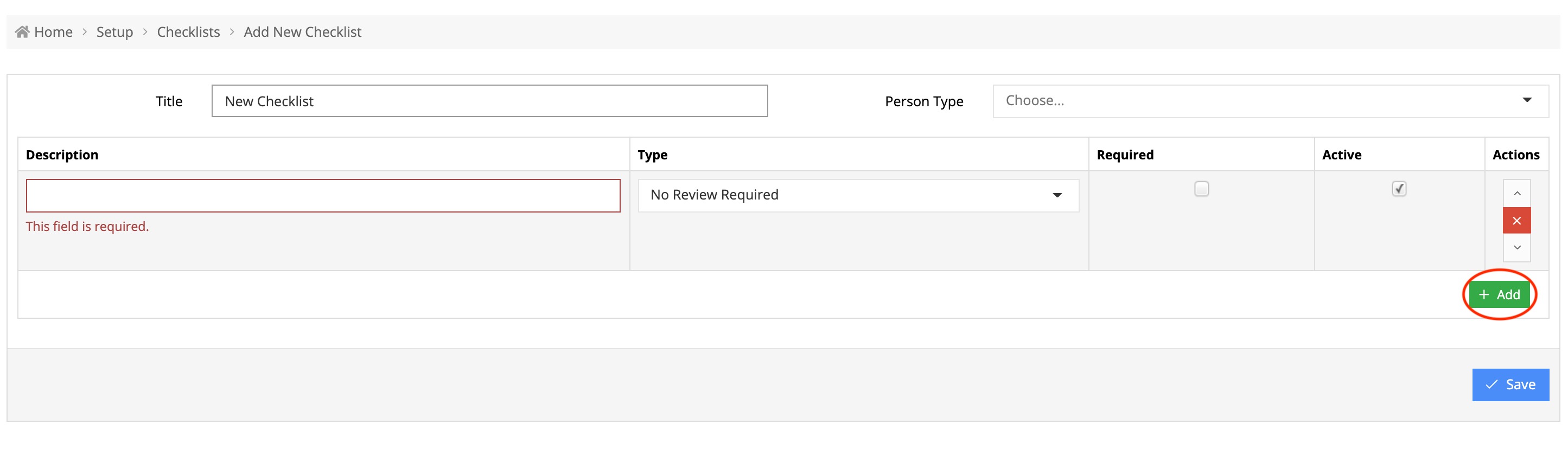The image size is (1568, 463).
Task: Click the Description column header
Action: (61, 155)
